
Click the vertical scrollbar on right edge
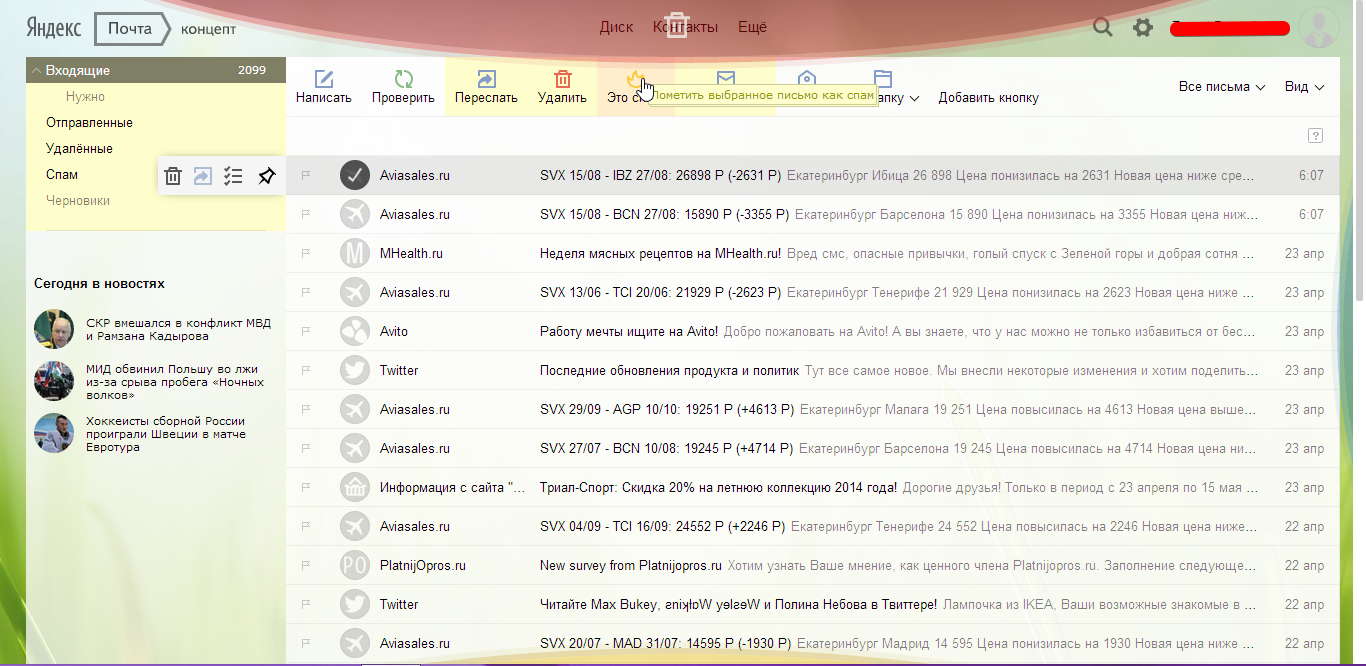click(1360, 150)
